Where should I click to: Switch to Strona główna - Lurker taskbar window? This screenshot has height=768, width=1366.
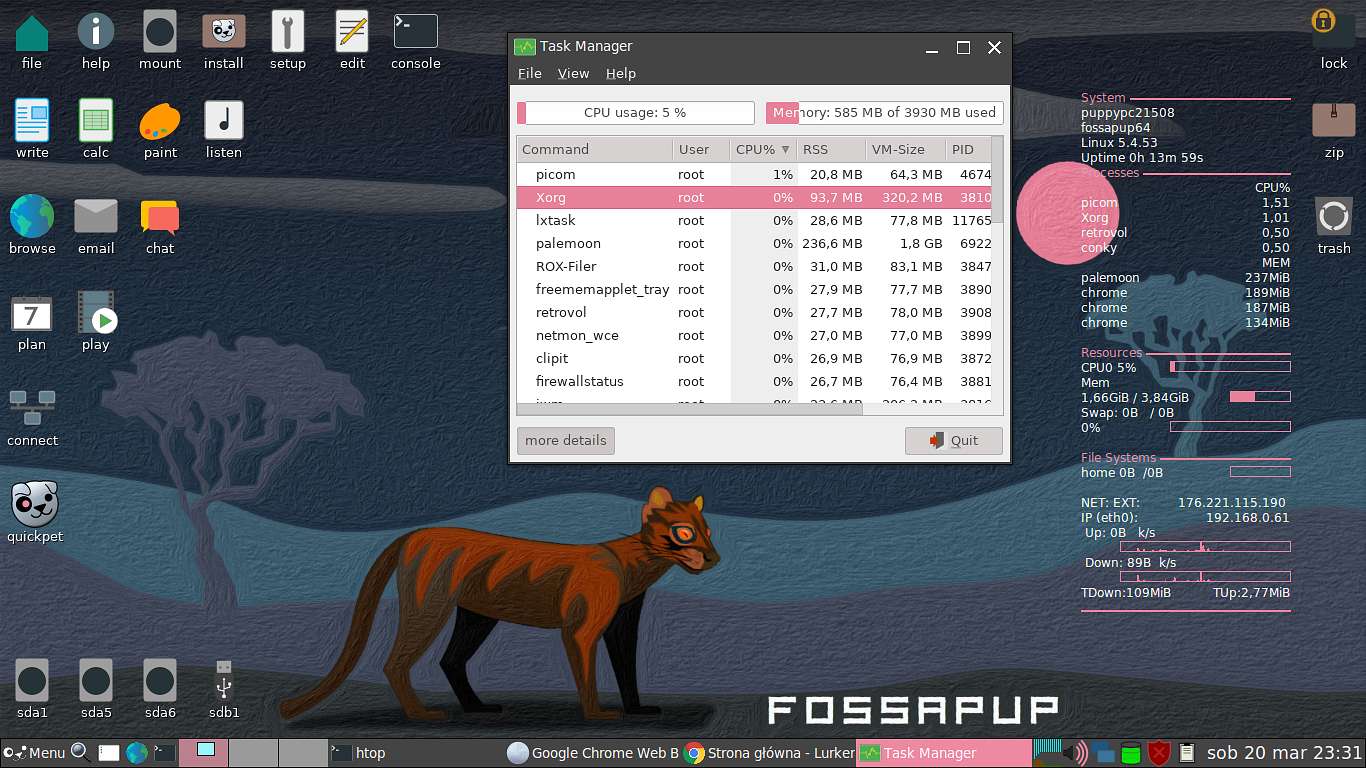pos(769,752)
